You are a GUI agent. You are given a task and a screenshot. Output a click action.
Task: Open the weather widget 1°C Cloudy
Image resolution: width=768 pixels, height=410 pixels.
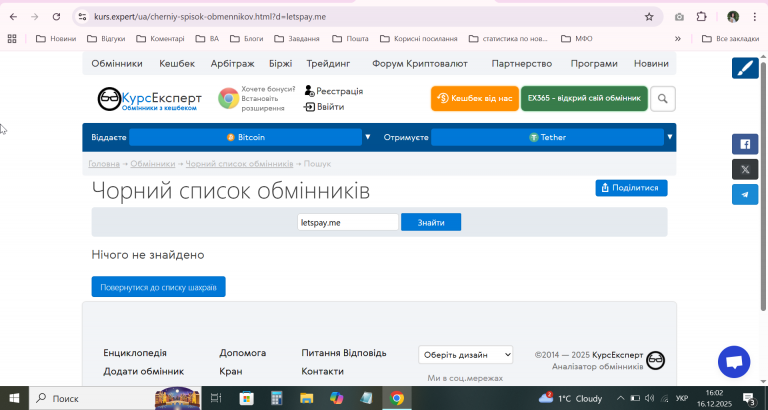pos(570,398)
